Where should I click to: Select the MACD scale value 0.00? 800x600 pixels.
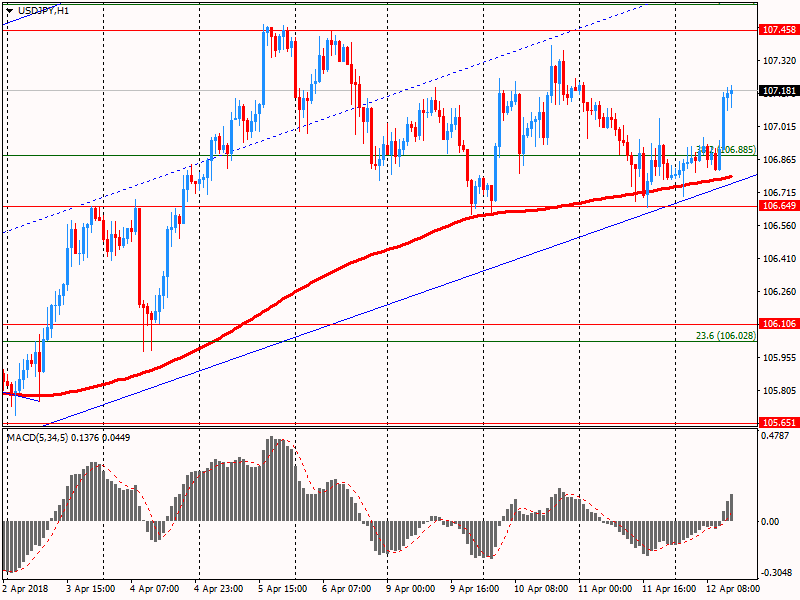pyautogui.click(x=770, y=521)
